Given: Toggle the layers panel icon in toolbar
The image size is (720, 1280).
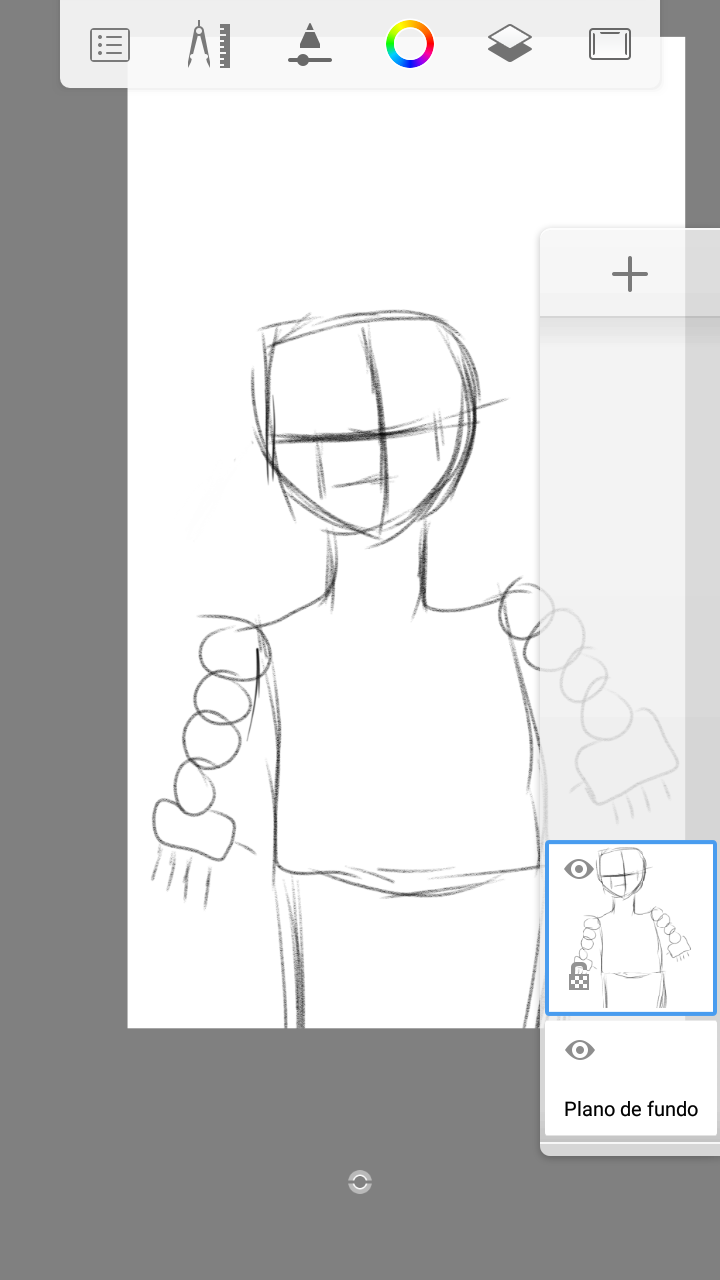Looking at the screenshot, I should tap(510, 45).
